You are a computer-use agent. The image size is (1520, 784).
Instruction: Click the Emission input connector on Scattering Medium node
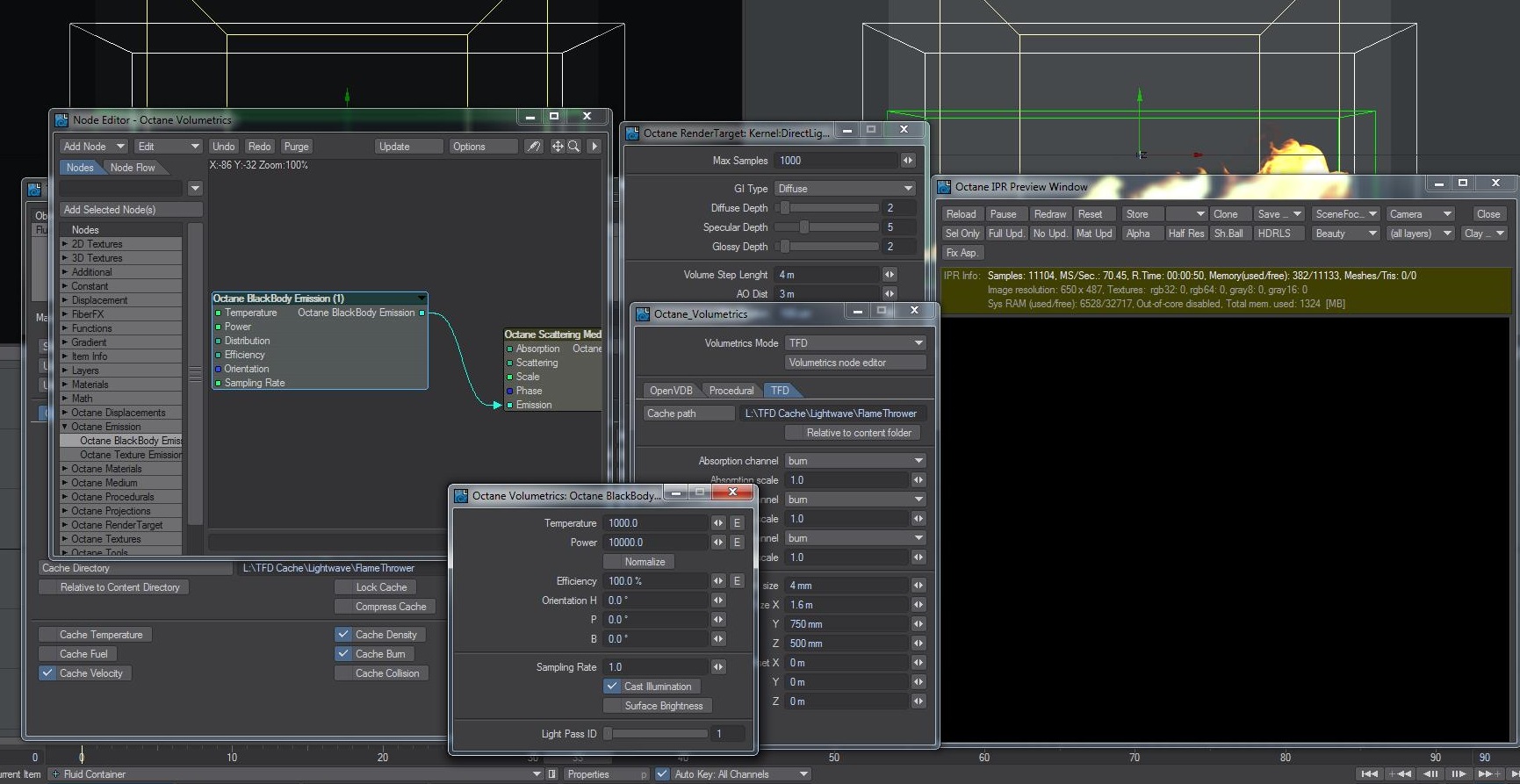coord(509,405)
